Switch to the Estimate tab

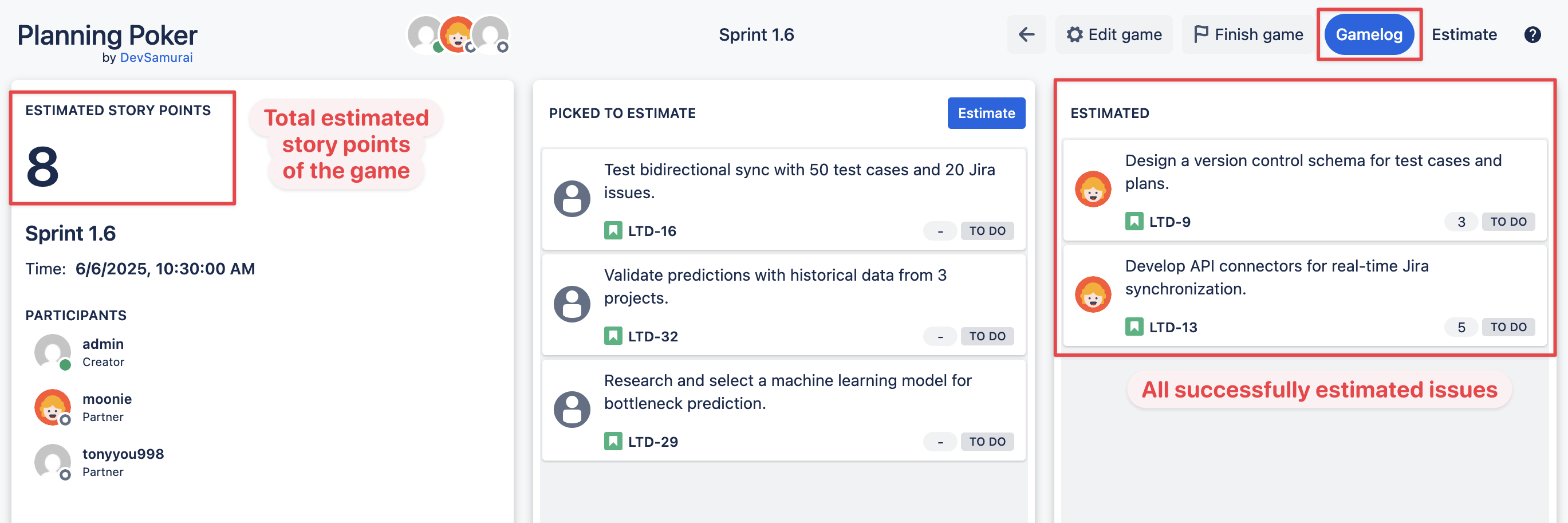pyautogui.click(x=1464, y=35)
